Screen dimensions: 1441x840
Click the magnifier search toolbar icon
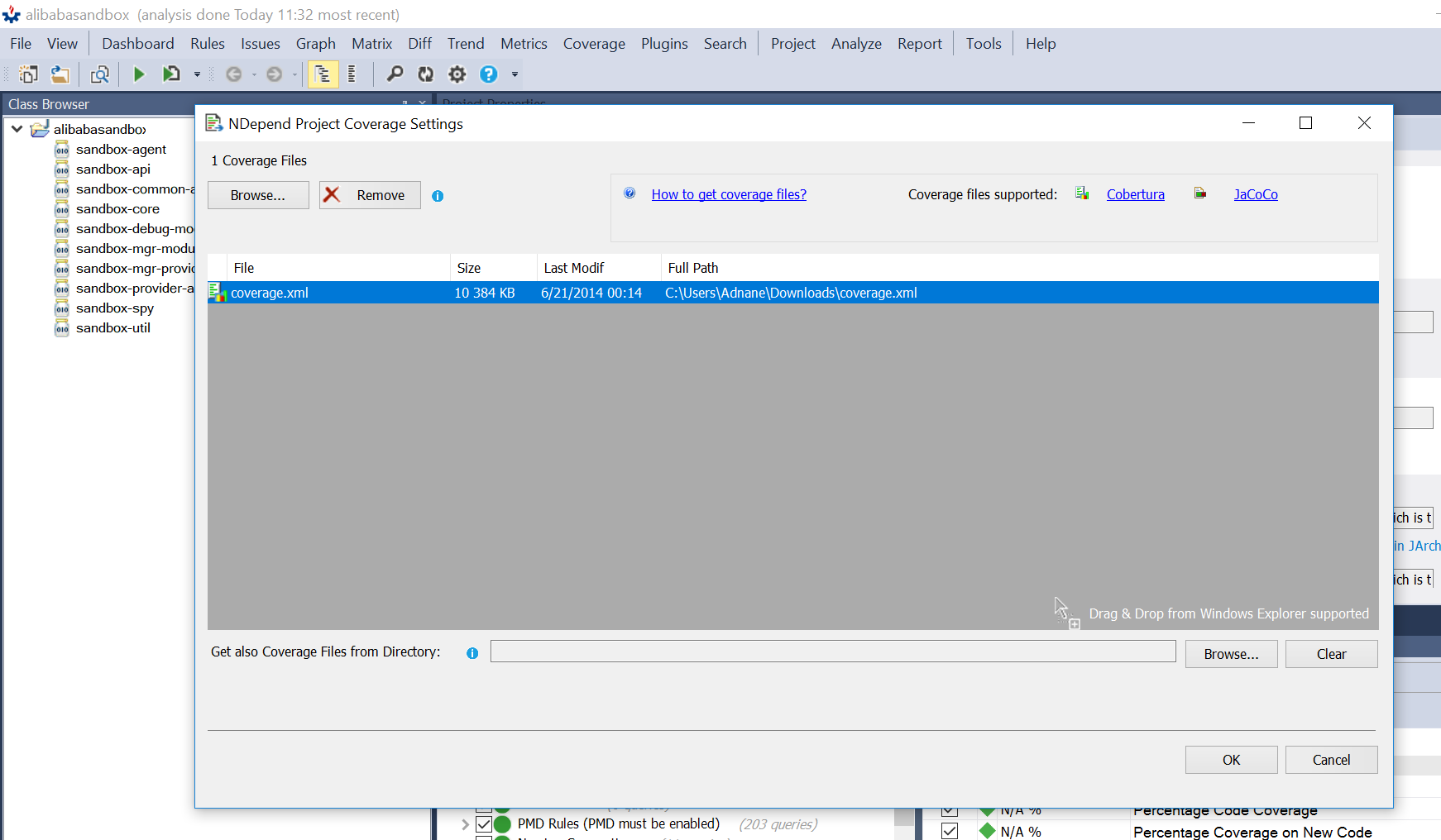click(x=395, y=74)
